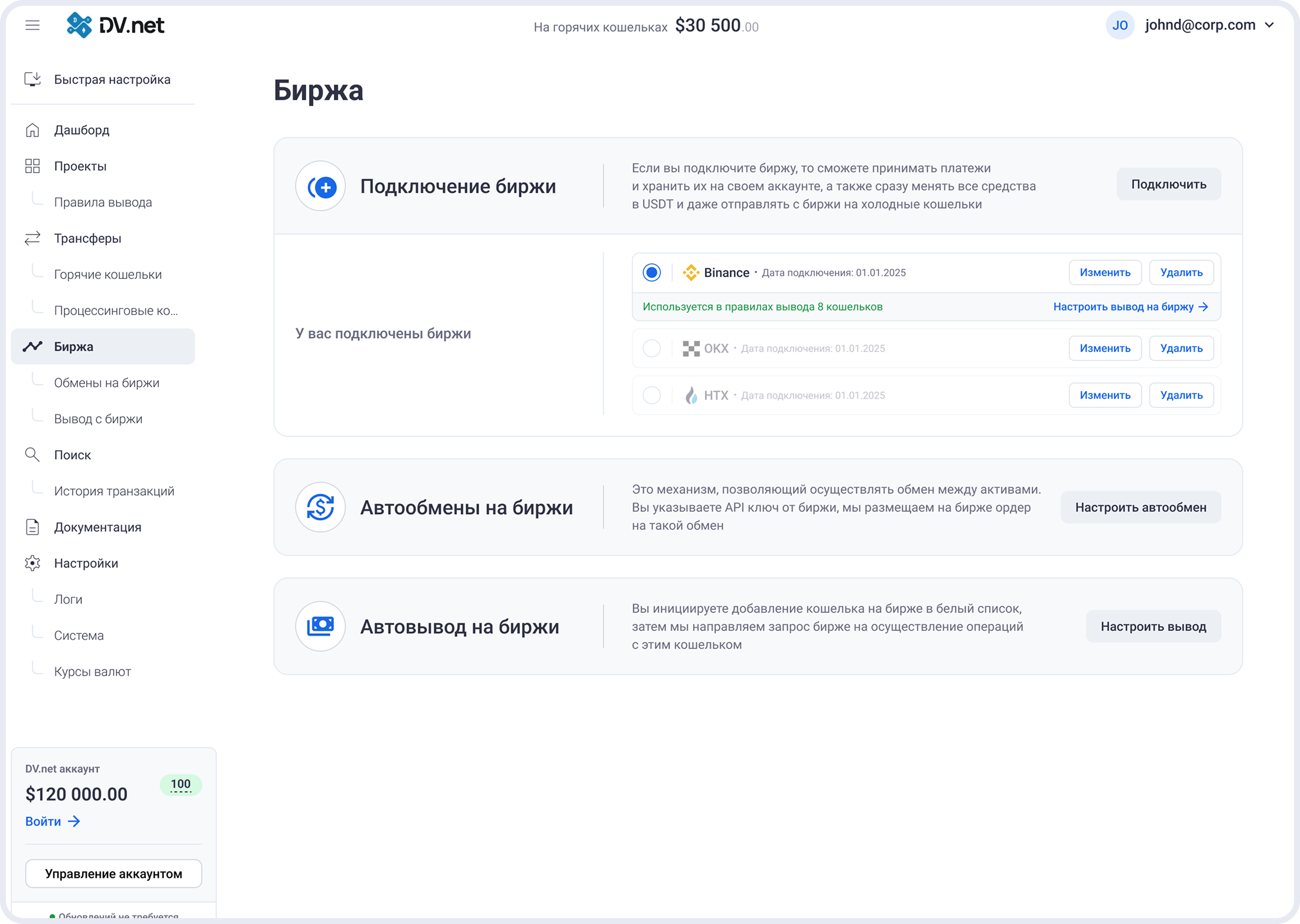1300x924 pixels.
Task: Click the Search magnifier icon
Action: click(x=32, y=455)
